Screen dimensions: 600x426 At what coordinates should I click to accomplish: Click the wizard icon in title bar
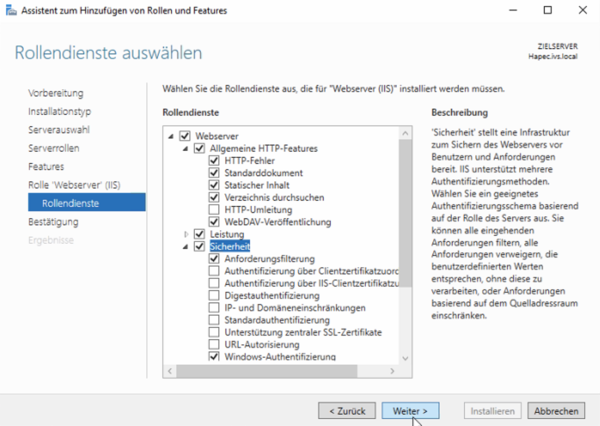coord(11,10)
